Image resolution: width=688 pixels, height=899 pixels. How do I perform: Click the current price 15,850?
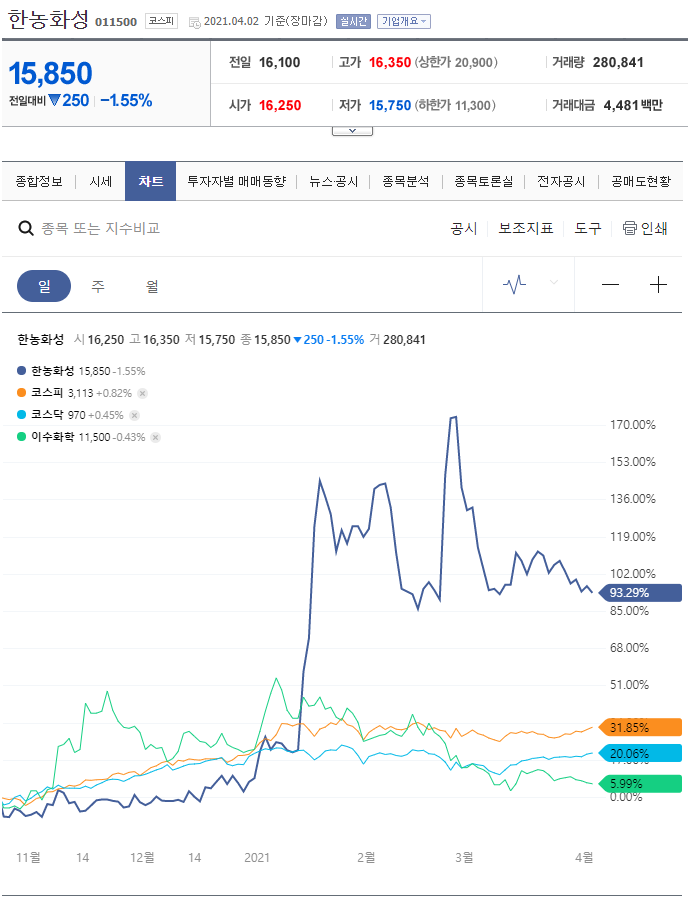point(50,73)
